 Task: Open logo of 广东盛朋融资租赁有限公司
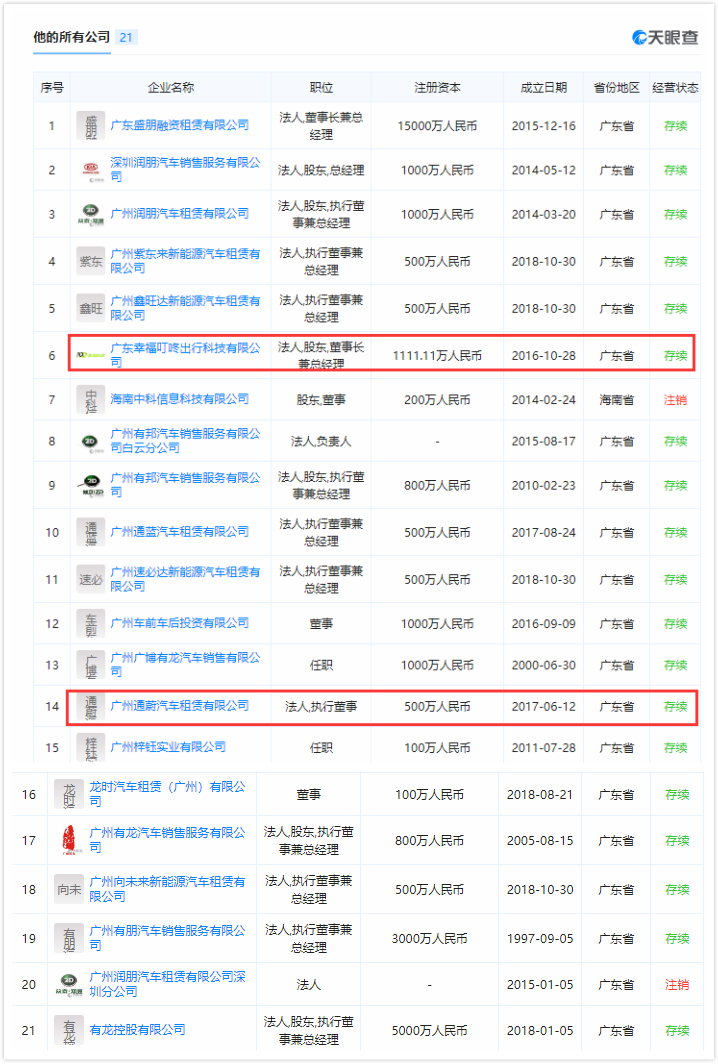pos(90,126)
